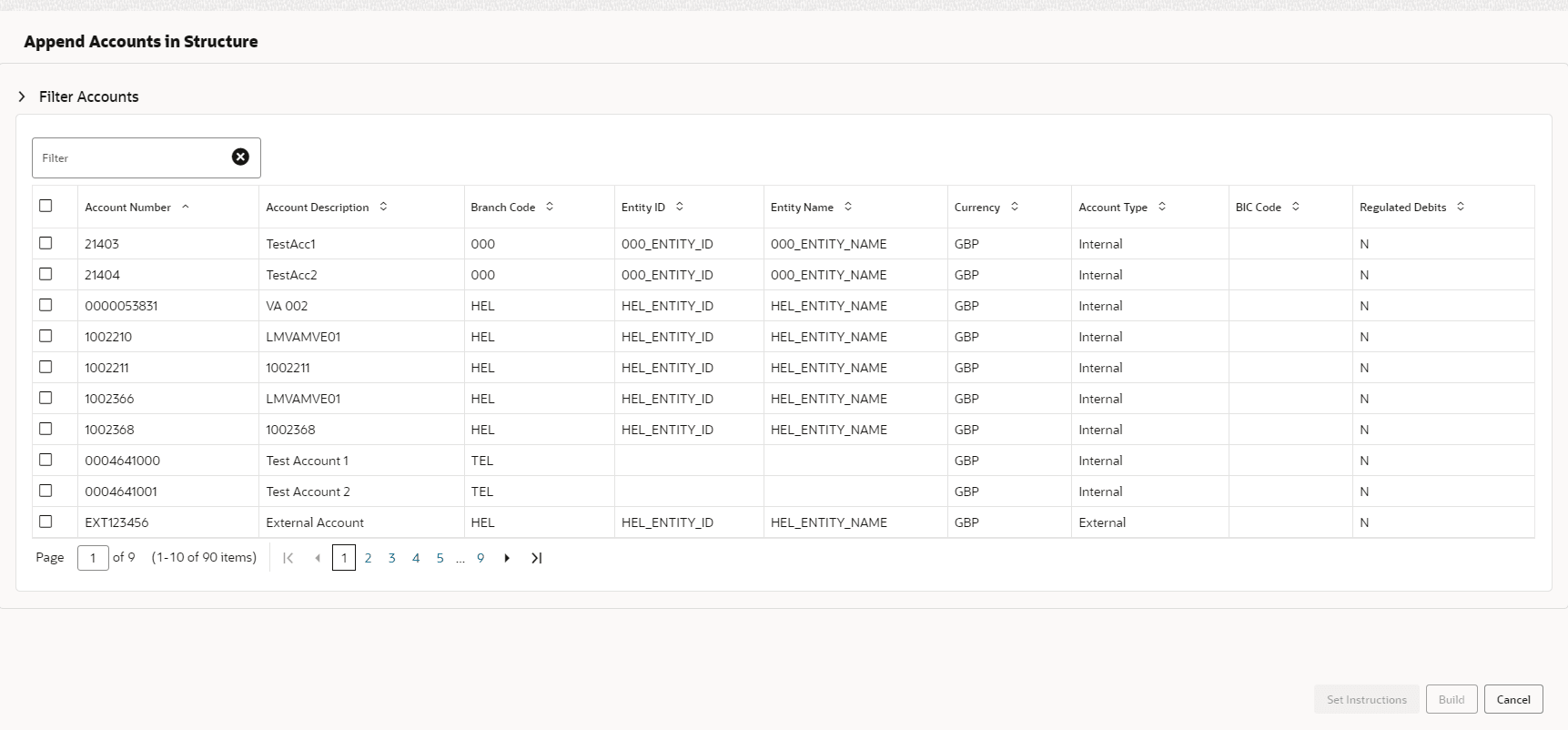The width and height of the screenshot is (1568, 730).
Task: Sort by Regulated Debits column
Action: (x=1461, y=207)
